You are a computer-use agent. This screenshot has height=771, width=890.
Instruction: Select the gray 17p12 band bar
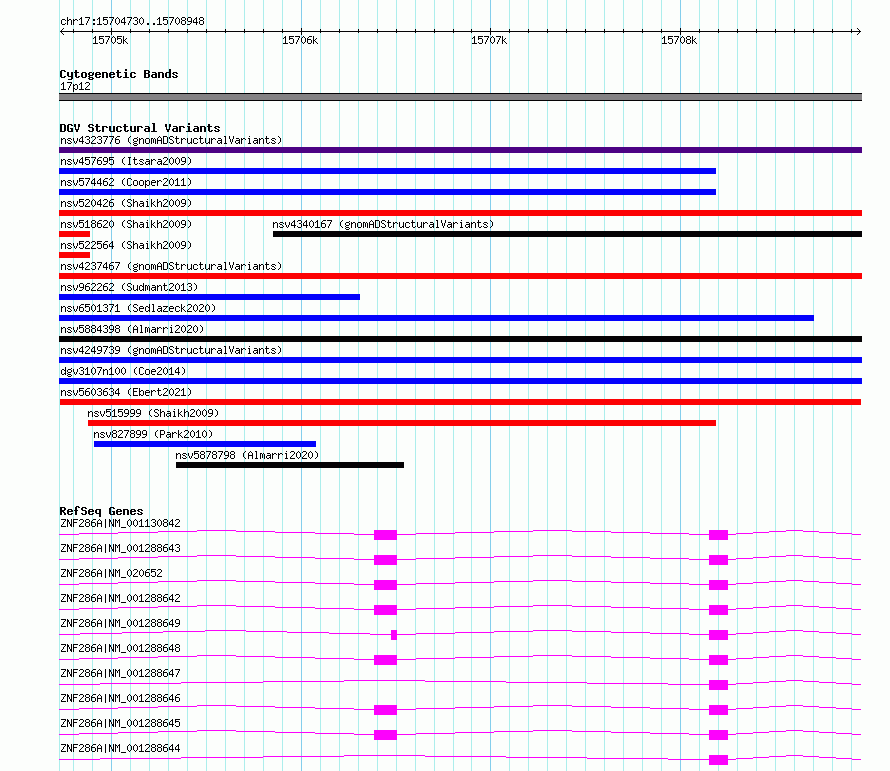(x=460, y=97)
